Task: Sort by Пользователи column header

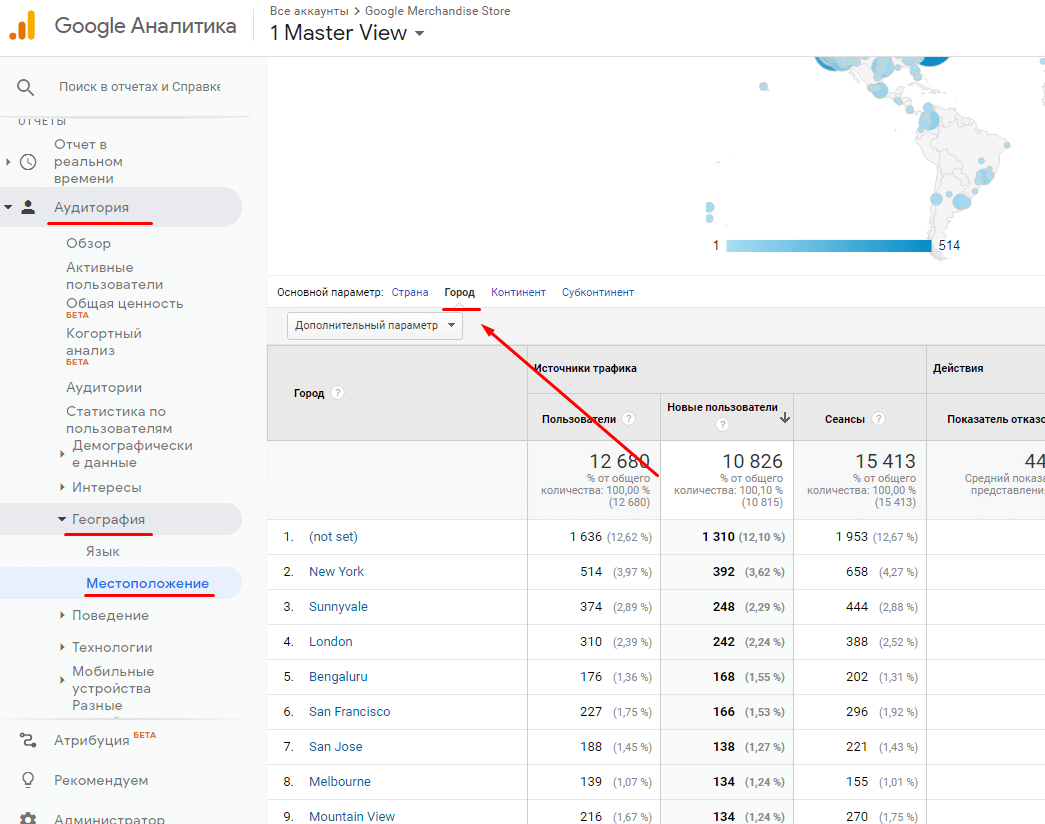Action: [x=578, y=419]
